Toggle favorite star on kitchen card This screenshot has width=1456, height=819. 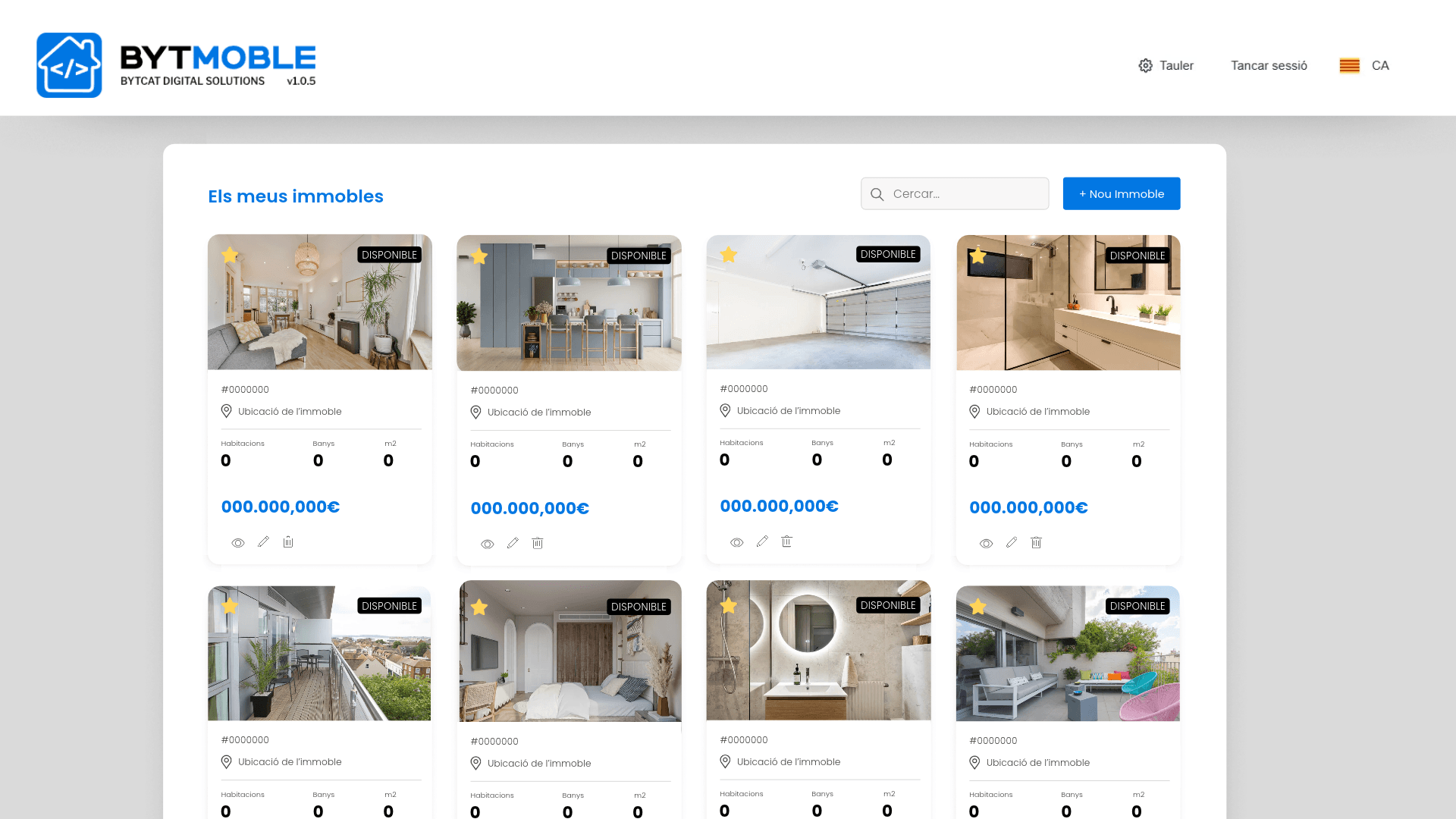(x=479, y=256)
